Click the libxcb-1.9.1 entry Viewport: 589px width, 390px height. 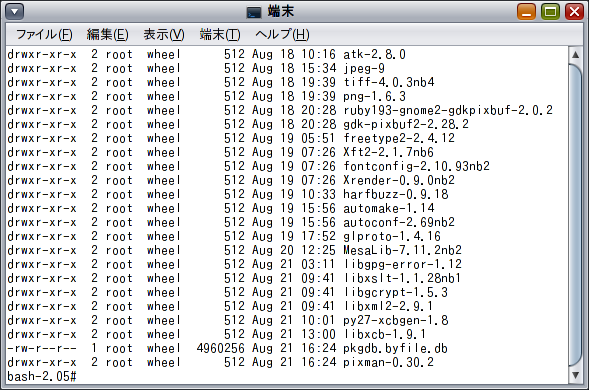(385, 334)
